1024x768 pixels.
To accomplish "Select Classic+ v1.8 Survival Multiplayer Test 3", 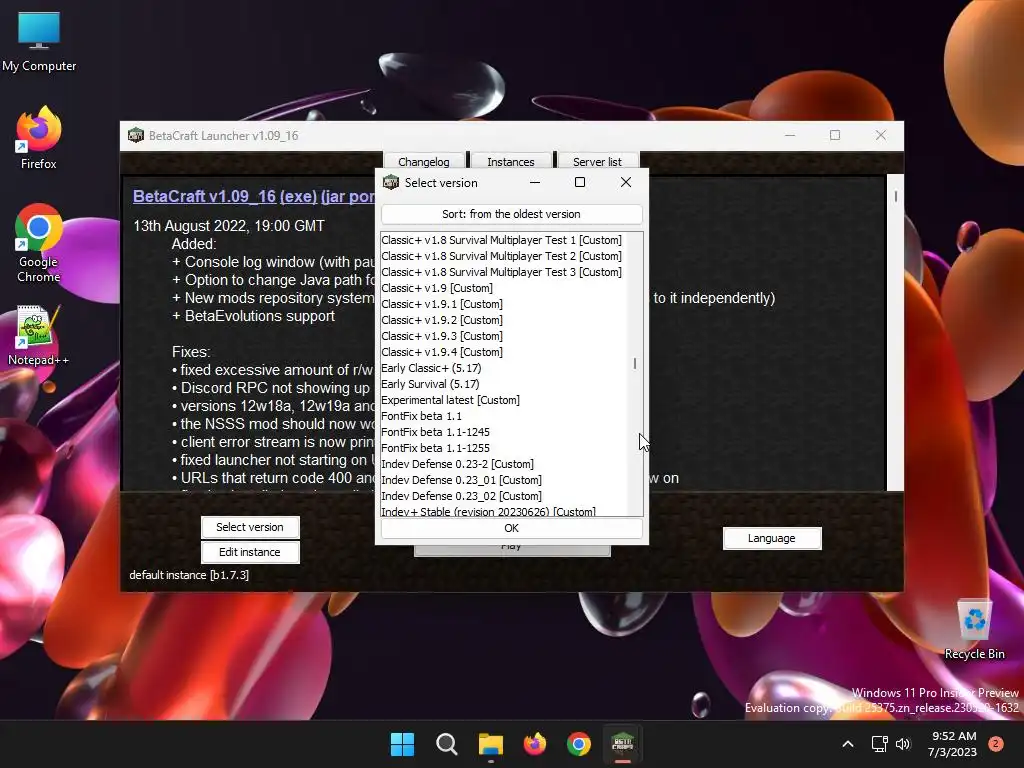I will (x=502, y=272).
